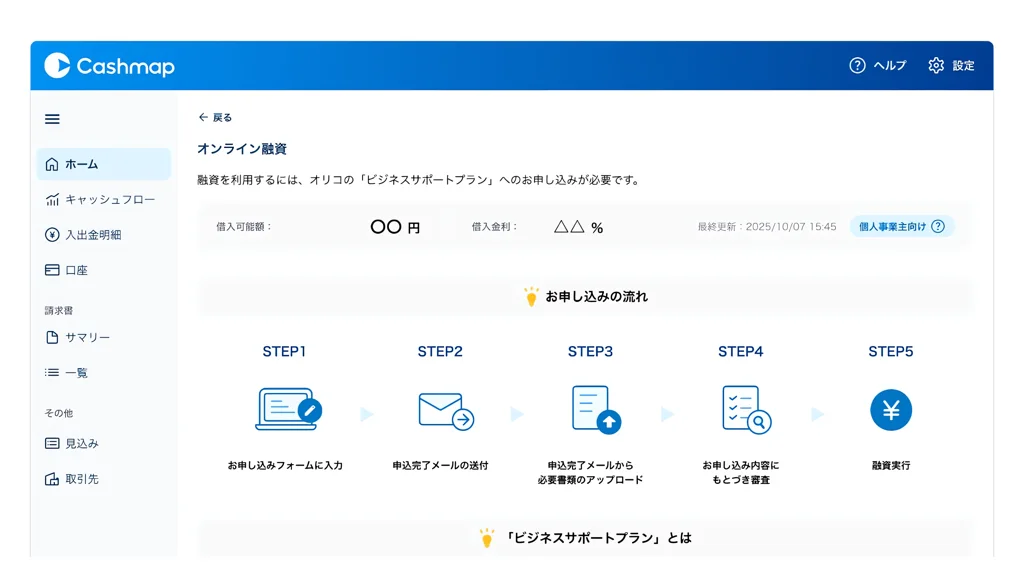This screenshot has width=1024, height=576.
Task: Click the STEP1 laptop form icon
Action: coord(288,409)
